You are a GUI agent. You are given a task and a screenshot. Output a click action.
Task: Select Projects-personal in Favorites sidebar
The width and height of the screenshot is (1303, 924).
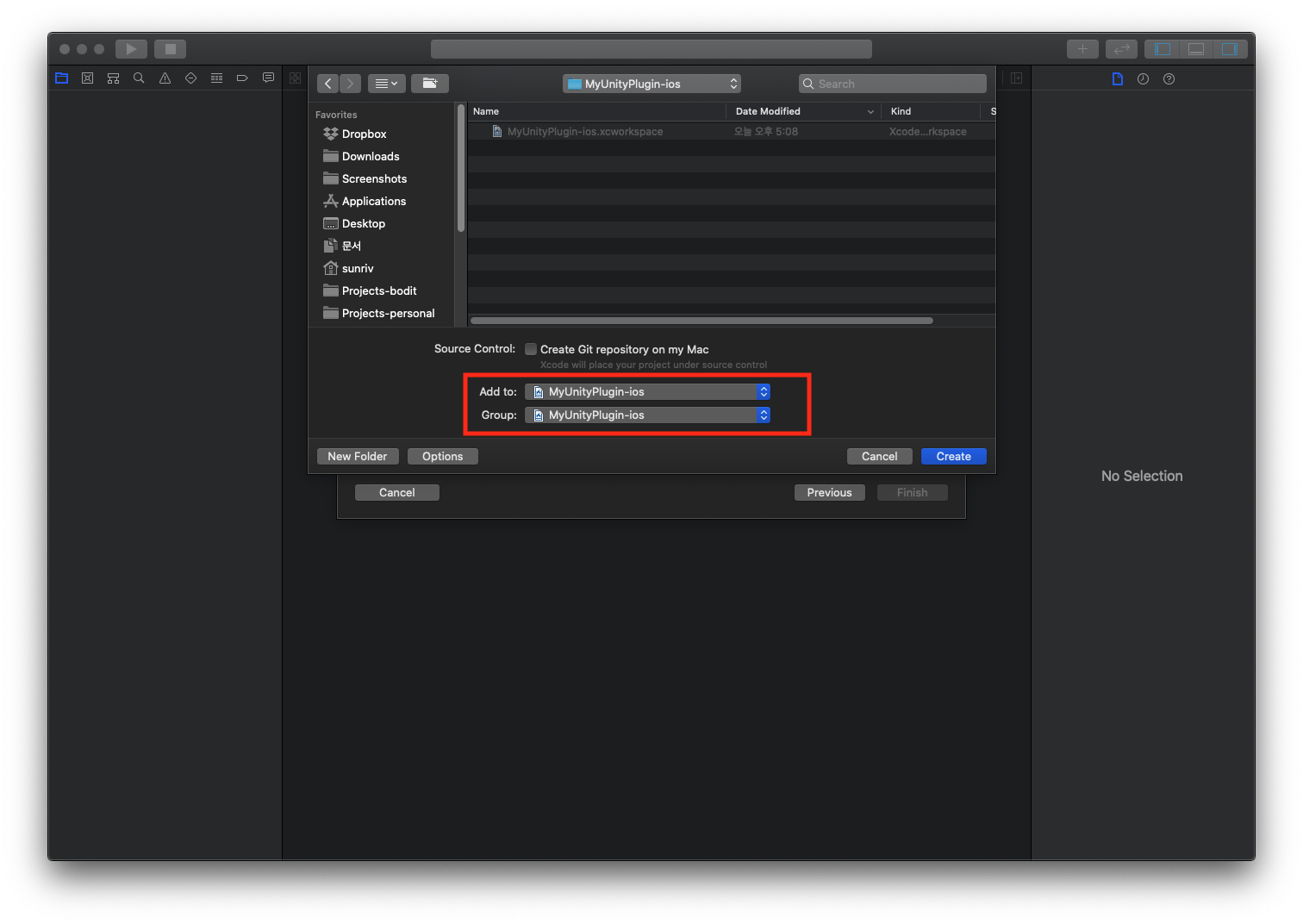[x=388, y=313]
